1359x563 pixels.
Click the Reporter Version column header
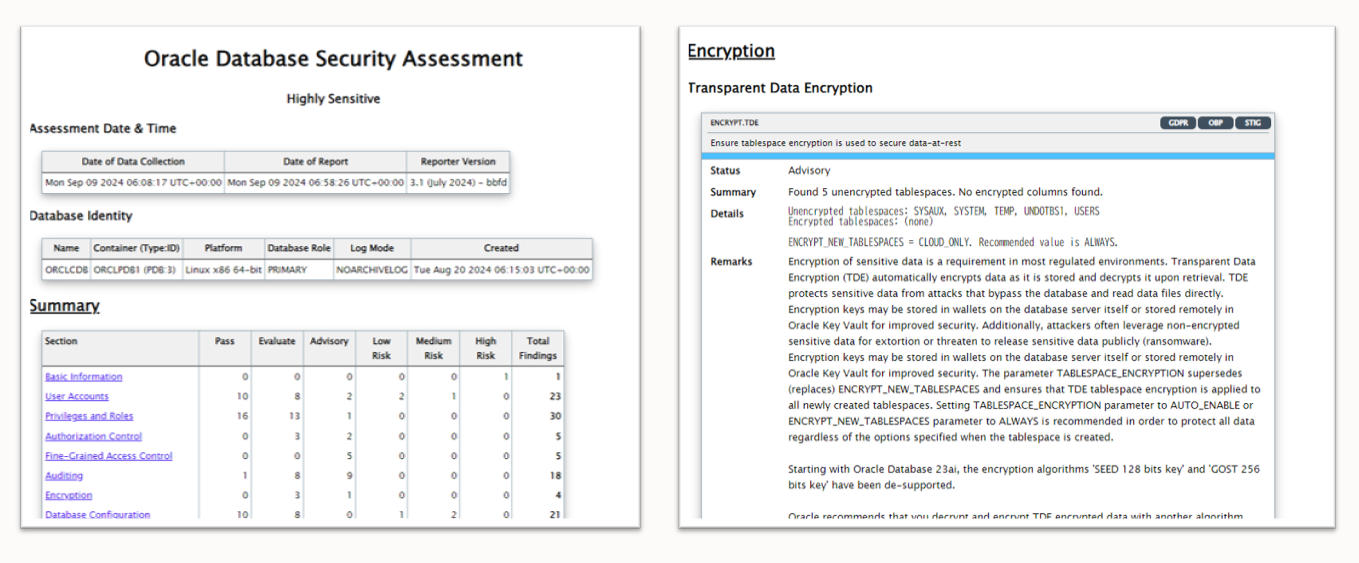coord(458,161)
